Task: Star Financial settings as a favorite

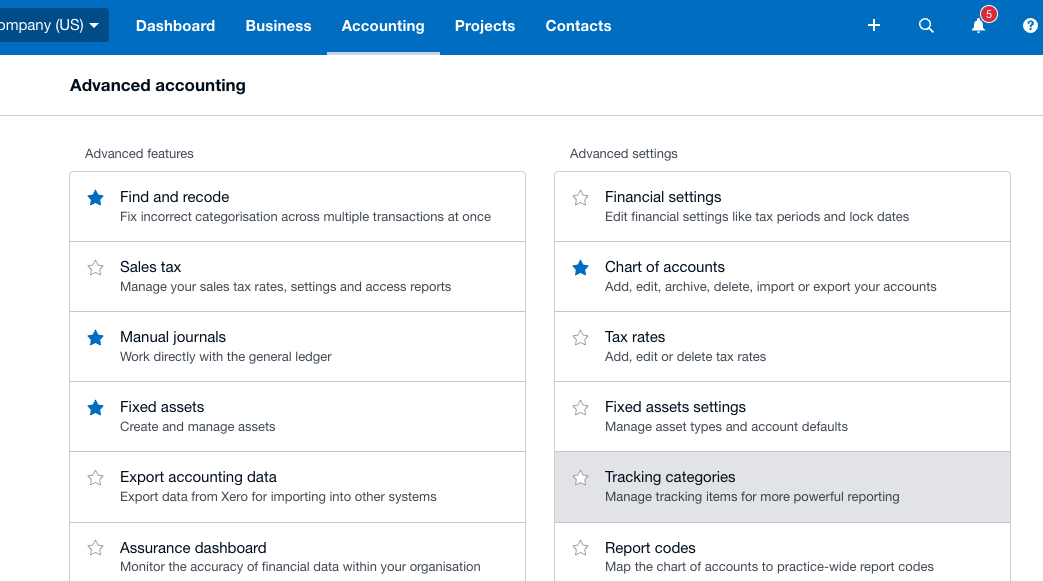Action: pyautogui.click(x=580, y=198)
